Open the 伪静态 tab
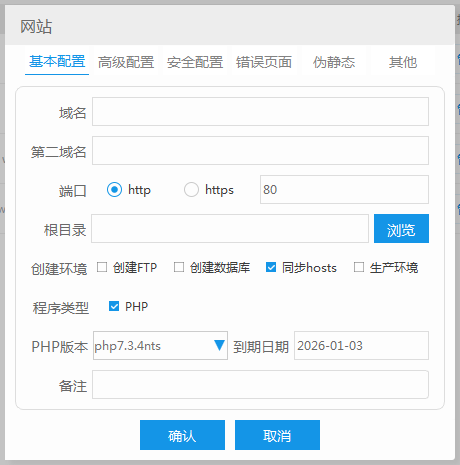The width and height of the screenshot is (460, 465). point(334,62)
